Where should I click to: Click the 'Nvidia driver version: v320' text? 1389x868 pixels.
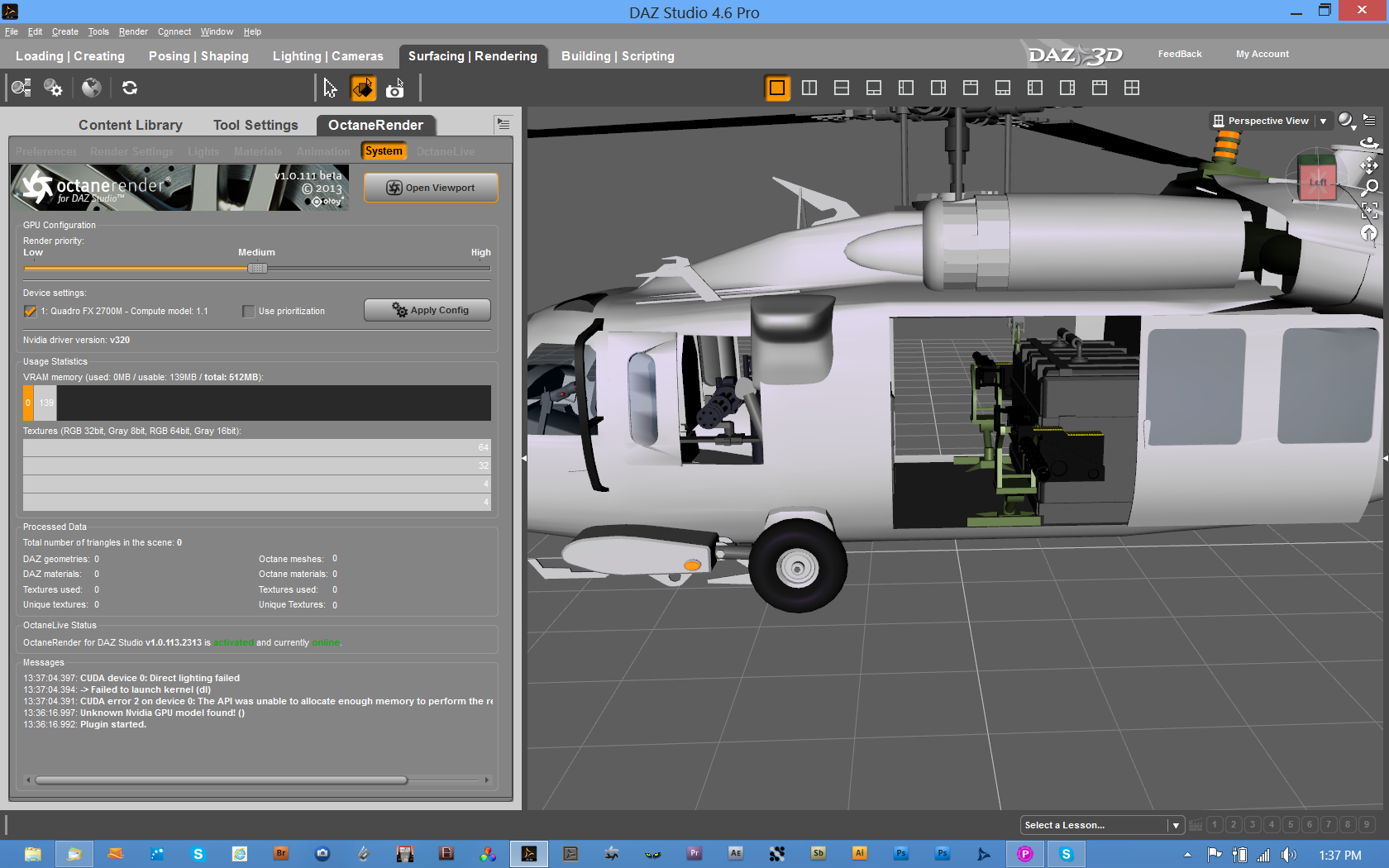(x=76, y=340)
